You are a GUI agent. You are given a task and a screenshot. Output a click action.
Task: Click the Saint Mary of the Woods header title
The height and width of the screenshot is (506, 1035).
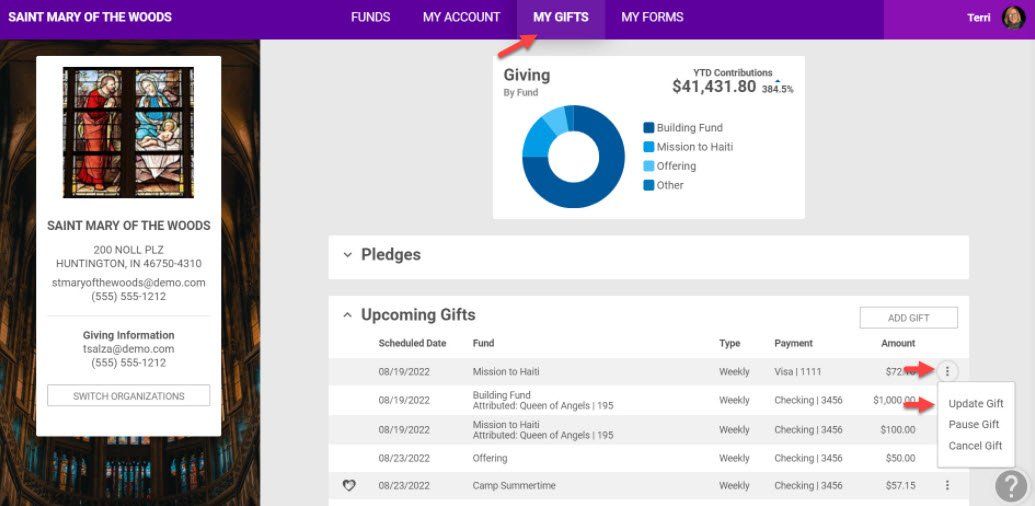click(90, 18)
